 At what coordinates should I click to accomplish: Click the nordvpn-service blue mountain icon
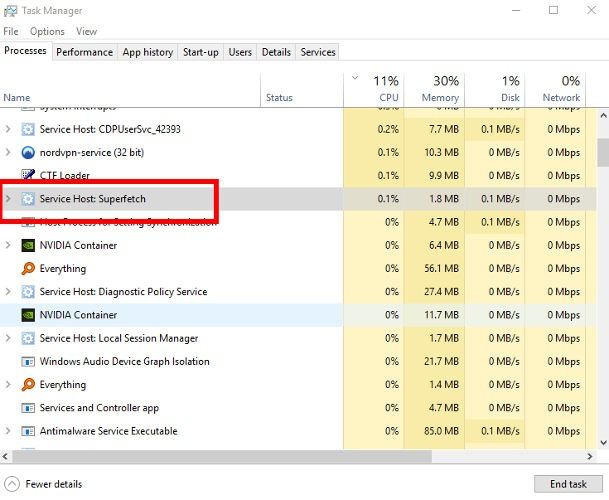(x=28, y=152)
